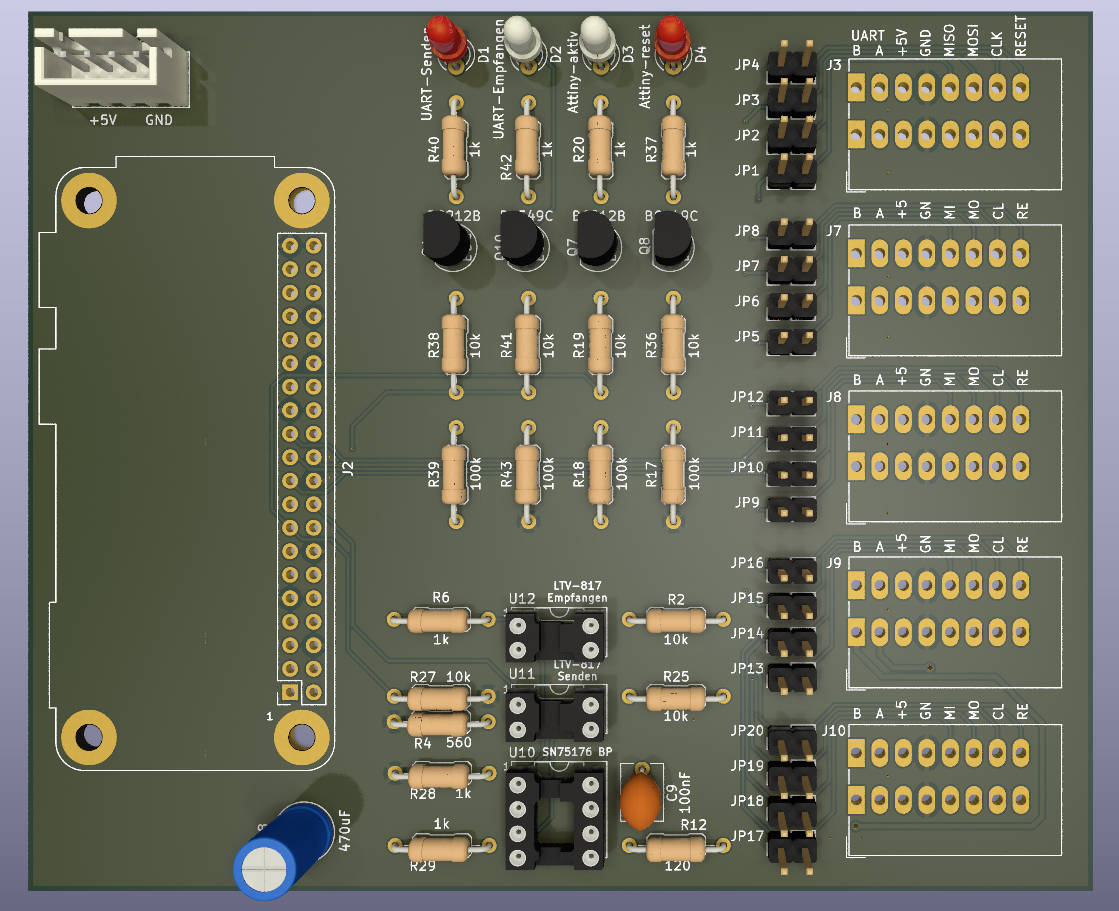Click the 100k resistor R18
This screenshot has height=911, width=1119.
(x=600, y=474)
